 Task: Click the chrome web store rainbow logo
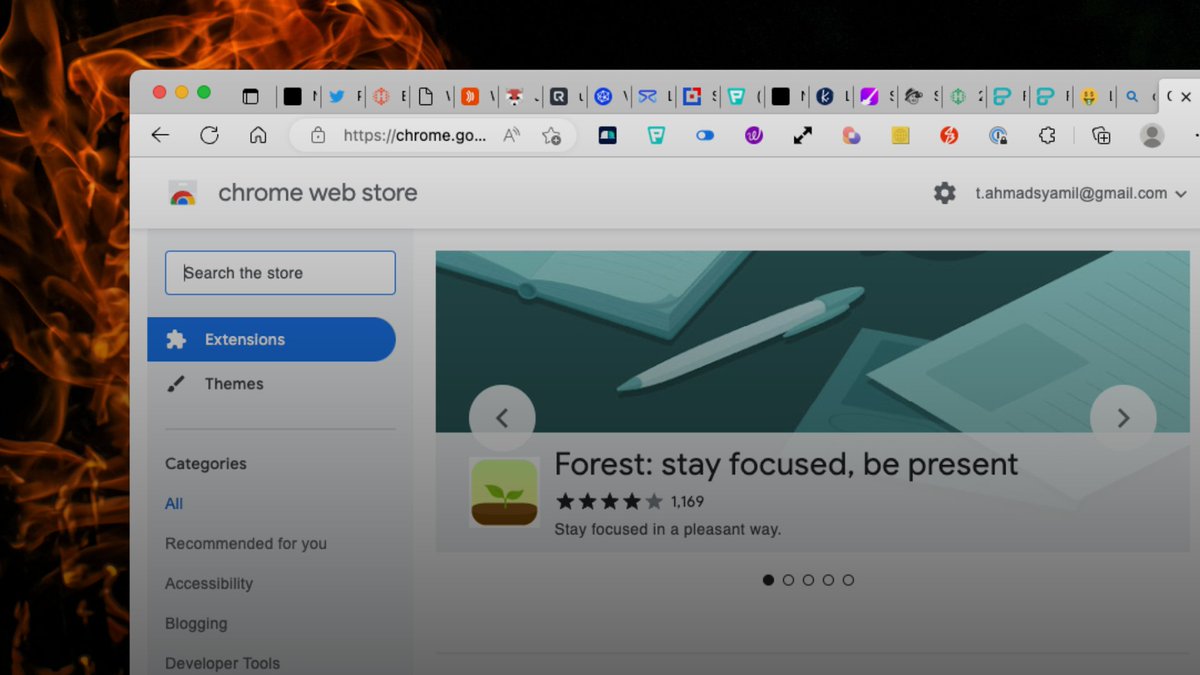pyautogui.click(x=183, y=194)
